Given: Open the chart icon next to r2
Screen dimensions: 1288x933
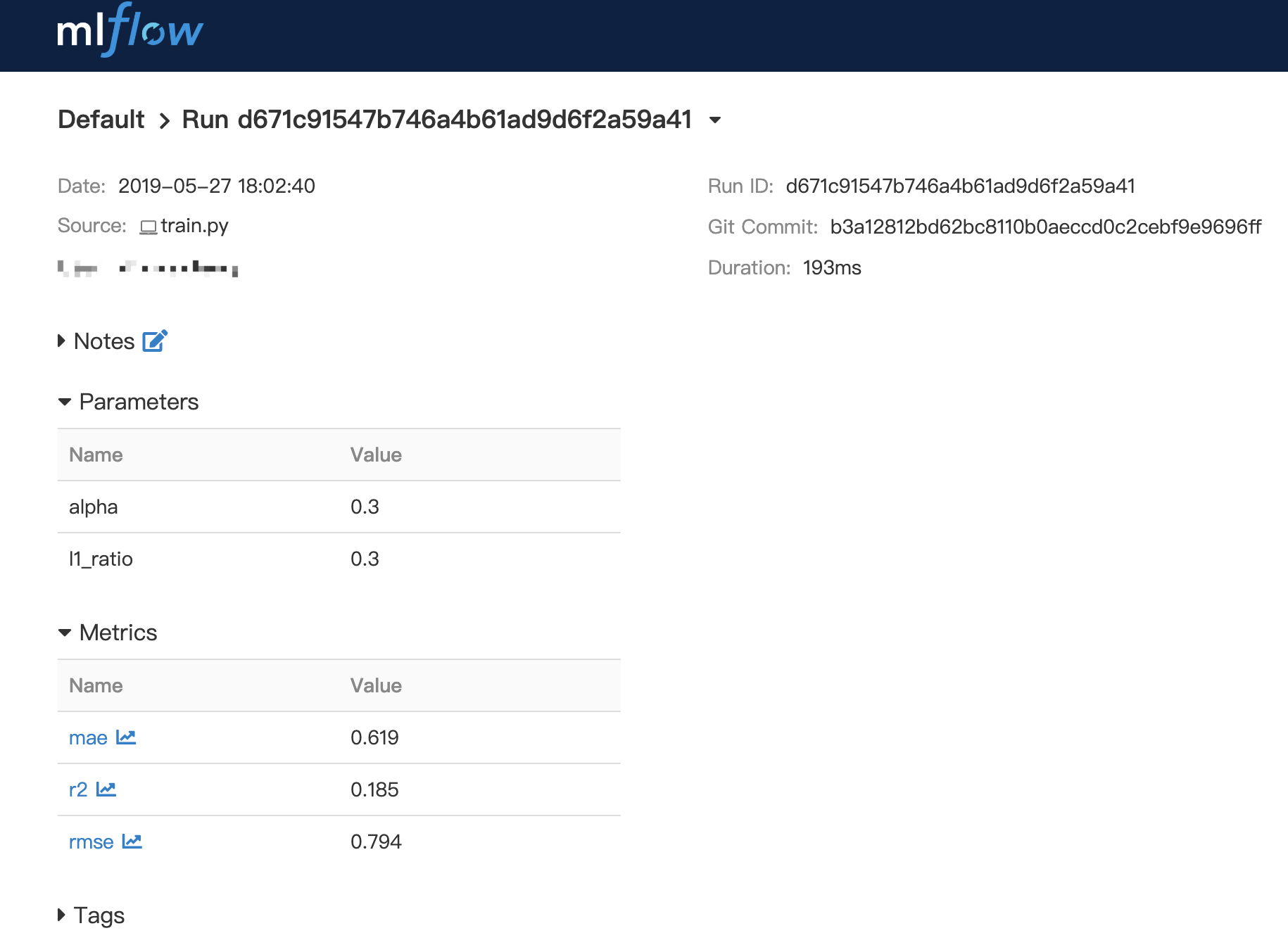Looking at the screenshot, I should (106, 789).
